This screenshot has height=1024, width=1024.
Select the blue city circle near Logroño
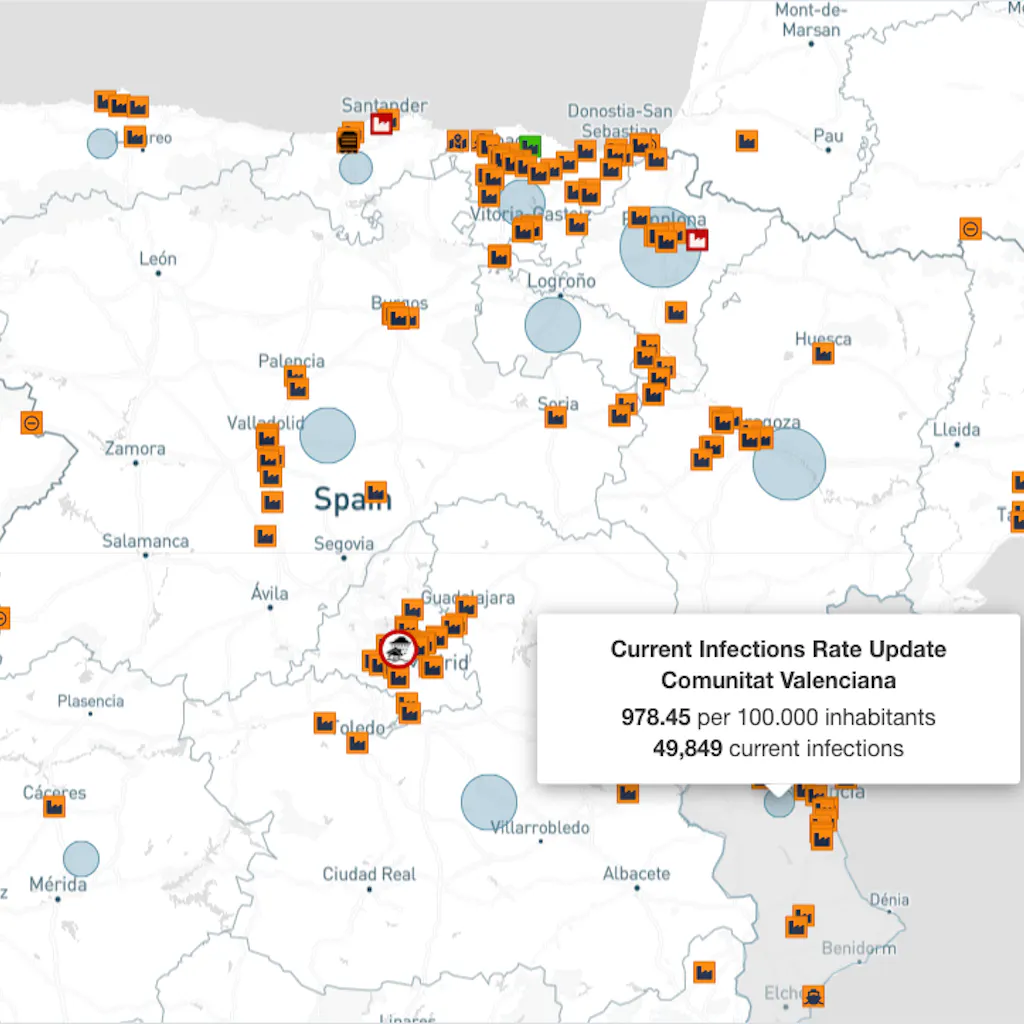click(x=552, y=326)
